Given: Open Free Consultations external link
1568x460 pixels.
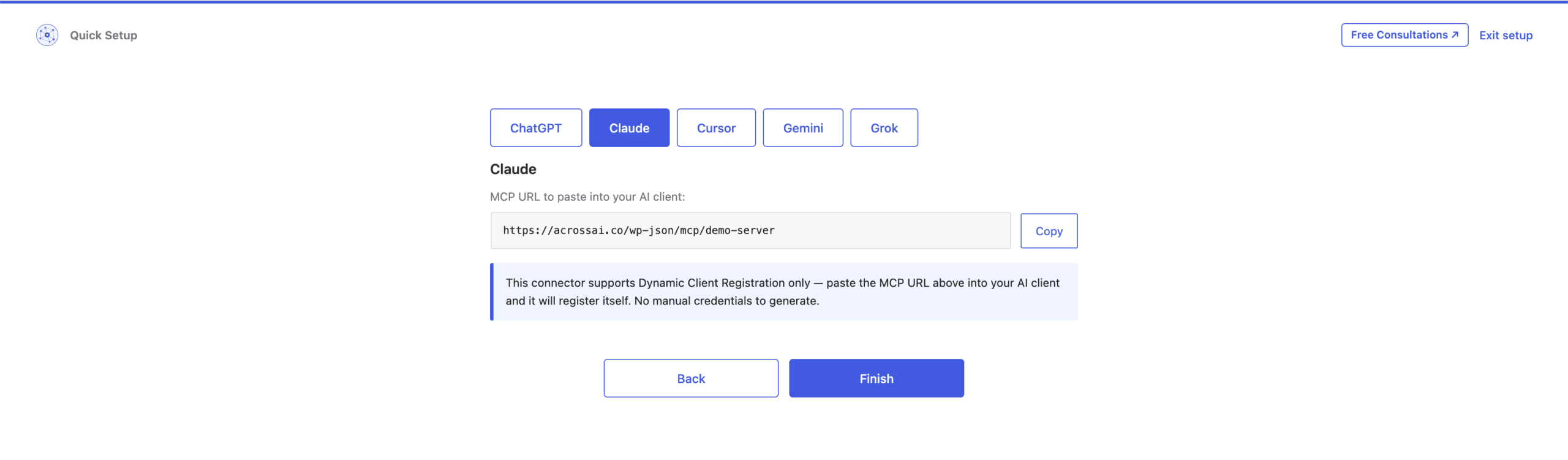Looking at the screenshot, I should coord(1404,35).
